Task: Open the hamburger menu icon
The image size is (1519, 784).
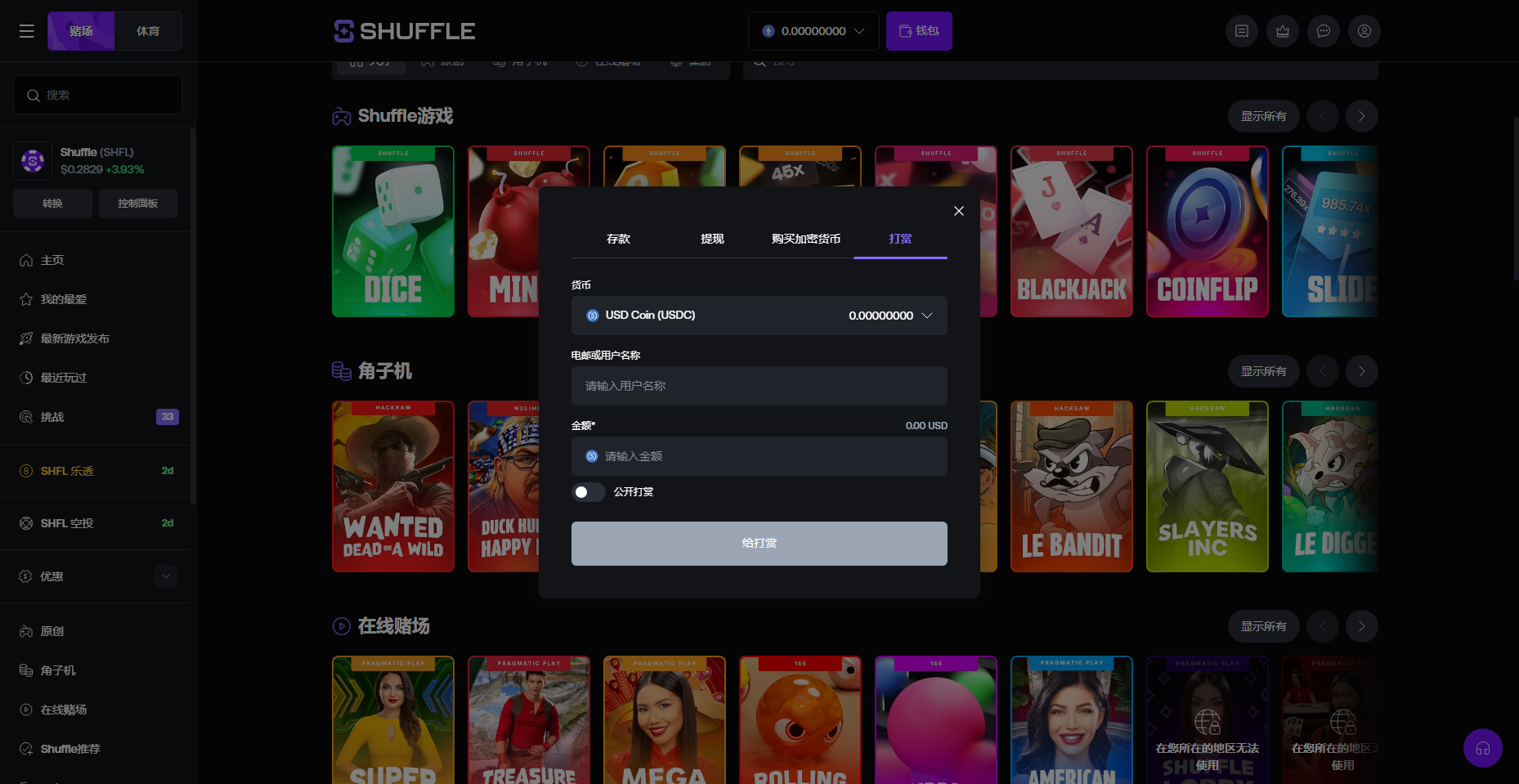Action: pos(27,31)
